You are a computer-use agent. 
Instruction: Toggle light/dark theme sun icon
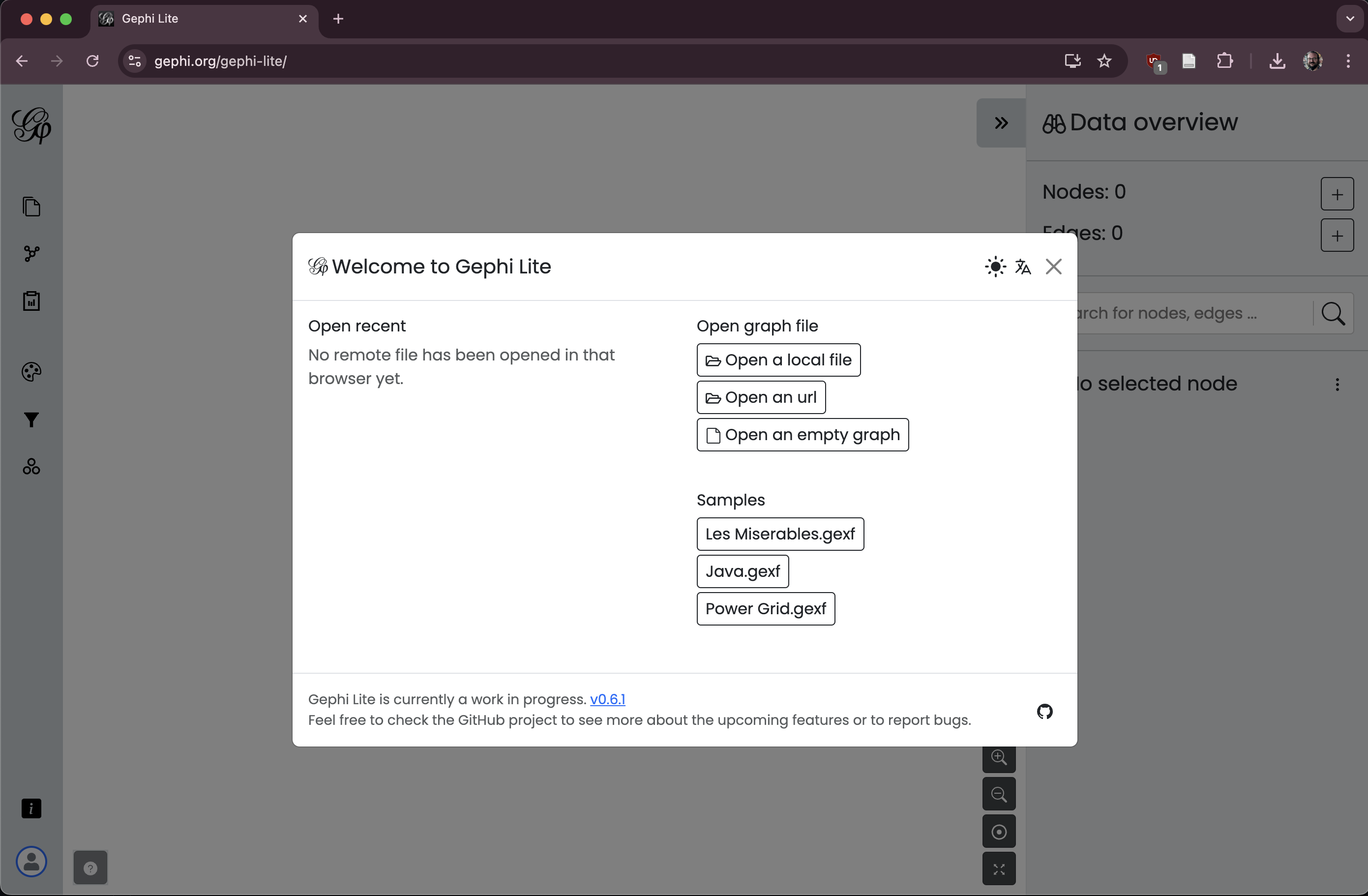click(995, 267)
